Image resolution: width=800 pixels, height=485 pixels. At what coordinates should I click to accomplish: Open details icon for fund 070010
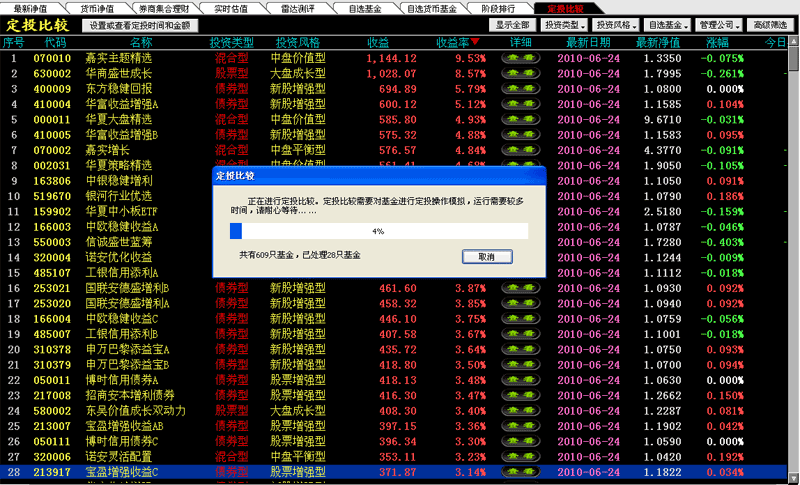pyautogui.click(x=521, y=58)
